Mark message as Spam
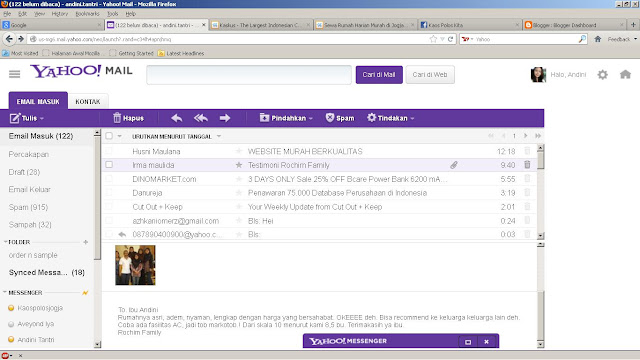Viewport: 640px width, 360px height. coord(340,118)
